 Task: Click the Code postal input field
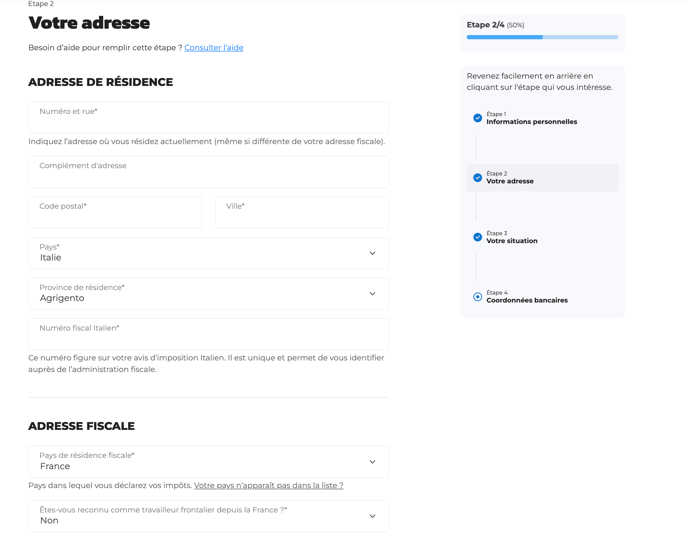tap(115, 212)
